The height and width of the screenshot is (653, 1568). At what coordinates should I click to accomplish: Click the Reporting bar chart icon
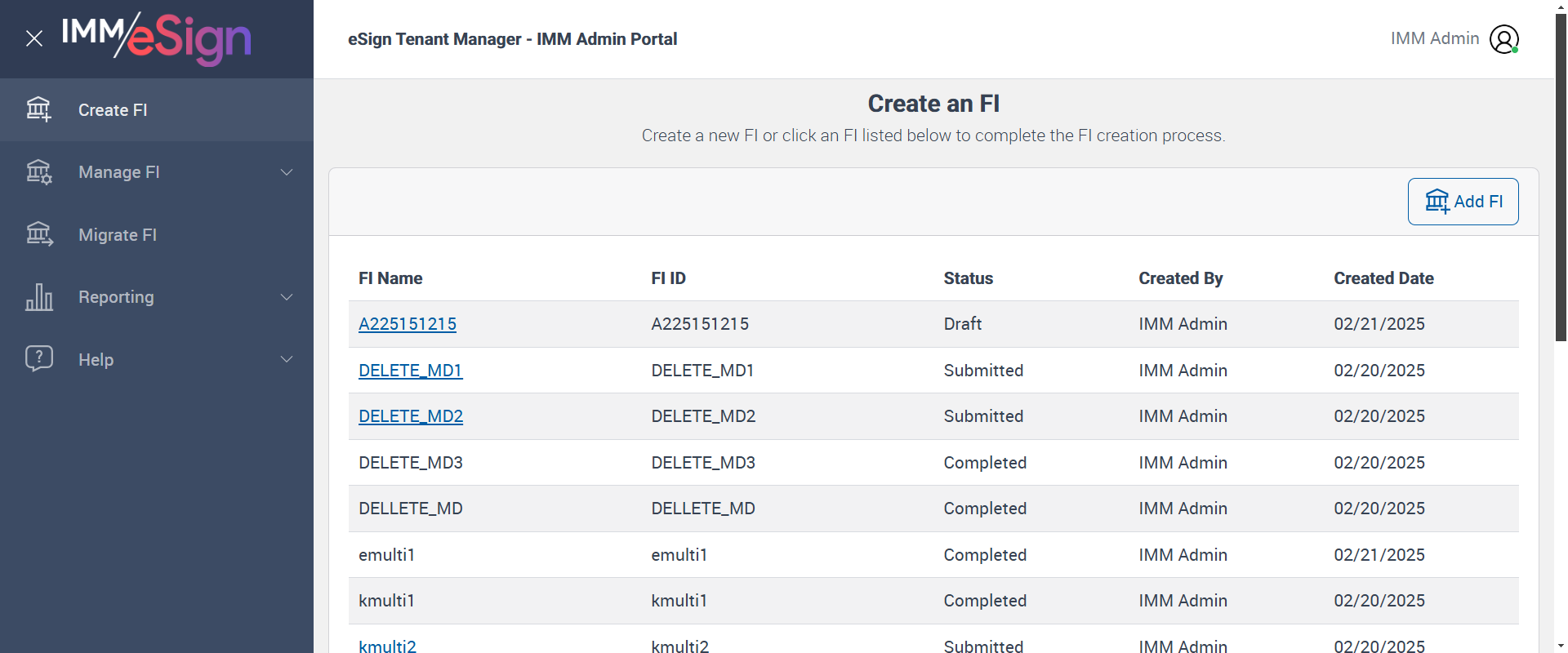(38, 297)
